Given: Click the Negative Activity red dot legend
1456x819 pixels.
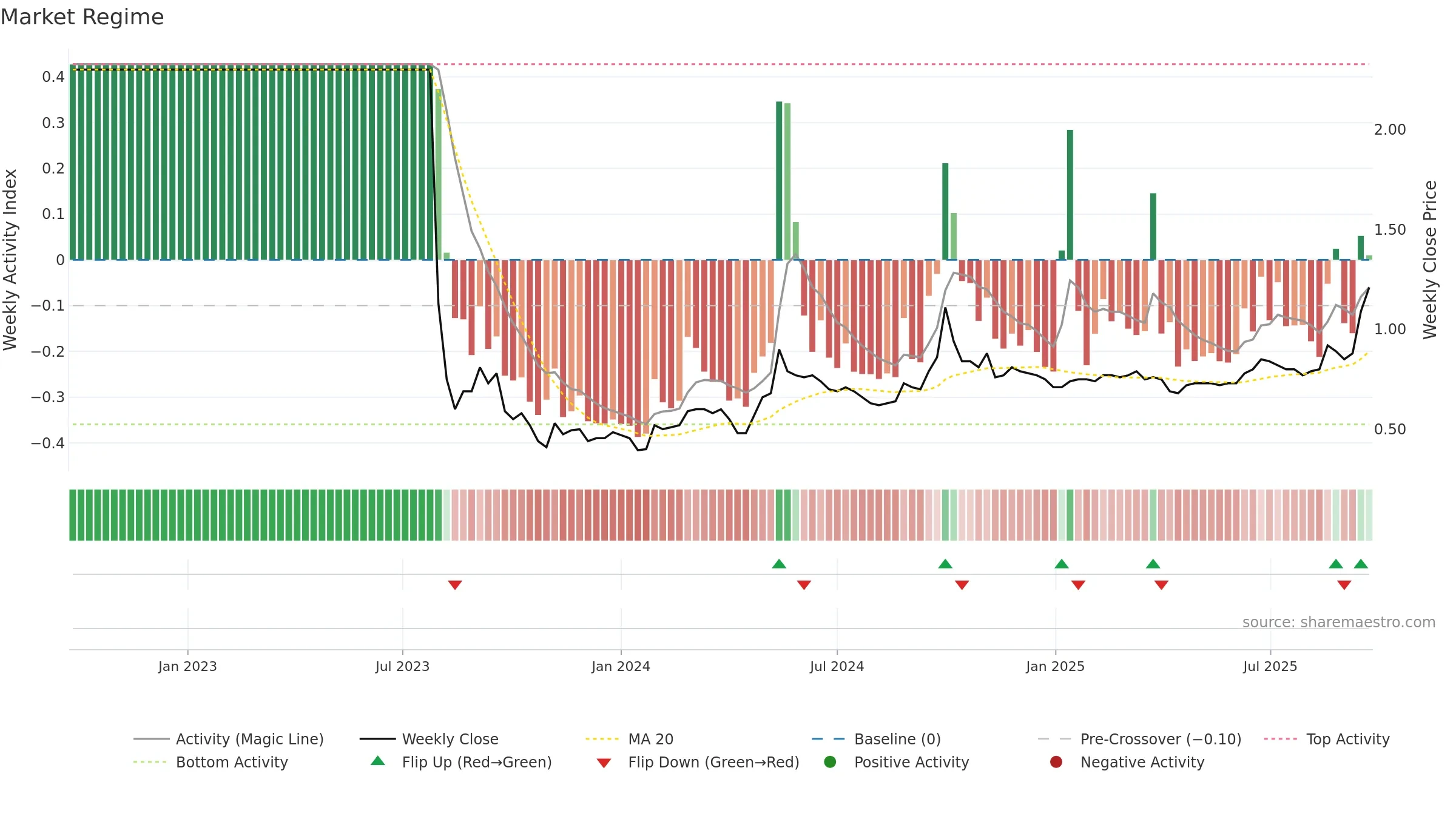Looking at the screenshot, I should (x=1056, y=762).
